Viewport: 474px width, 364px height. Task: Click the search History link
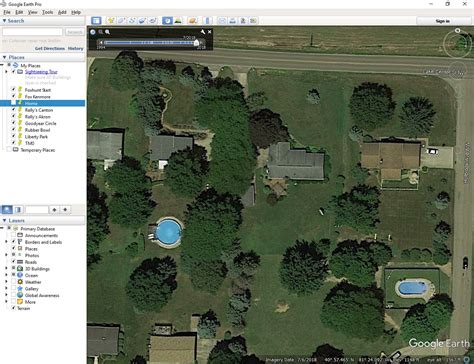pos(76,49)
